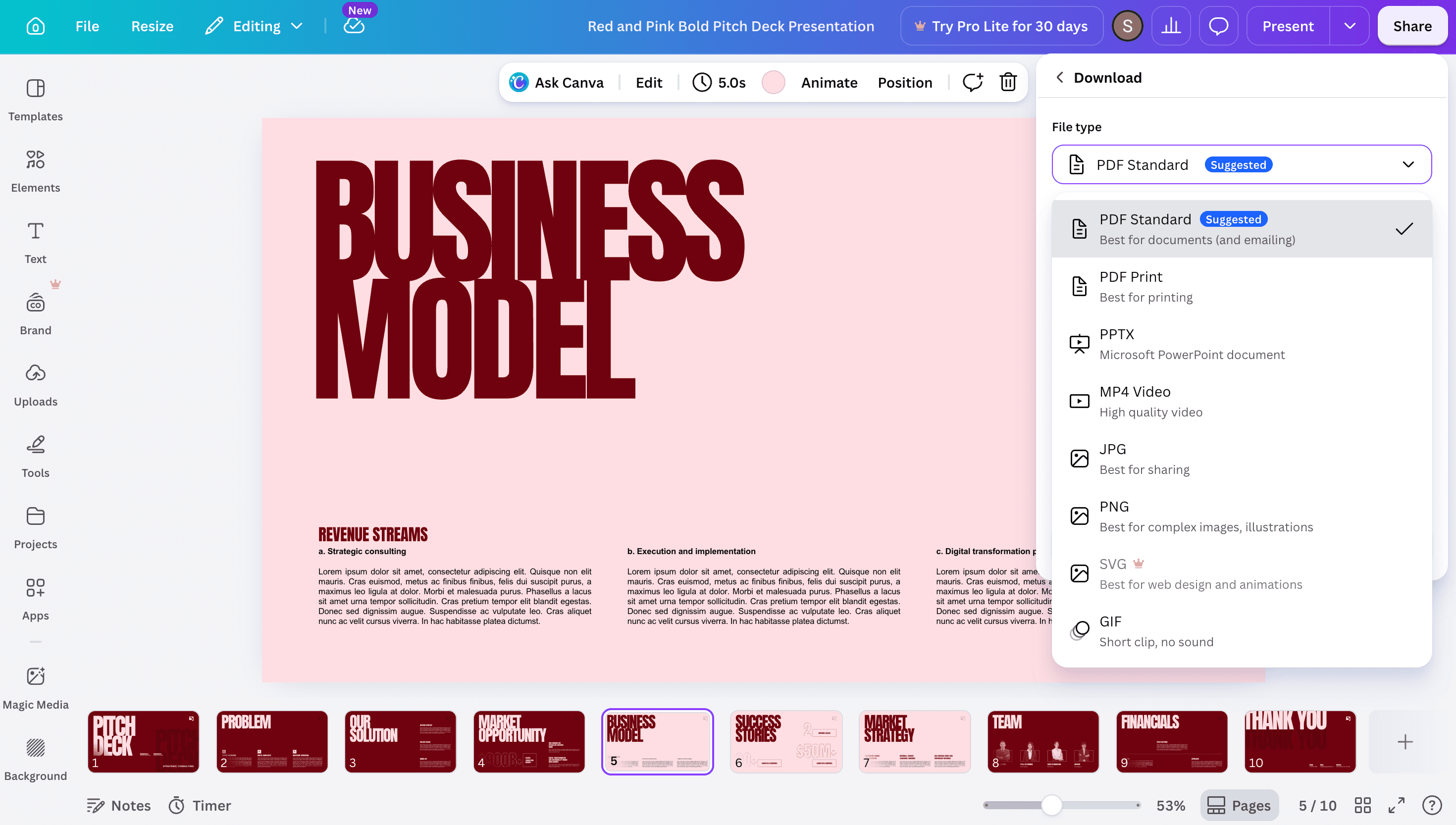Open the Resize menu
1456x825 pixels.
[x=153, y=26]
